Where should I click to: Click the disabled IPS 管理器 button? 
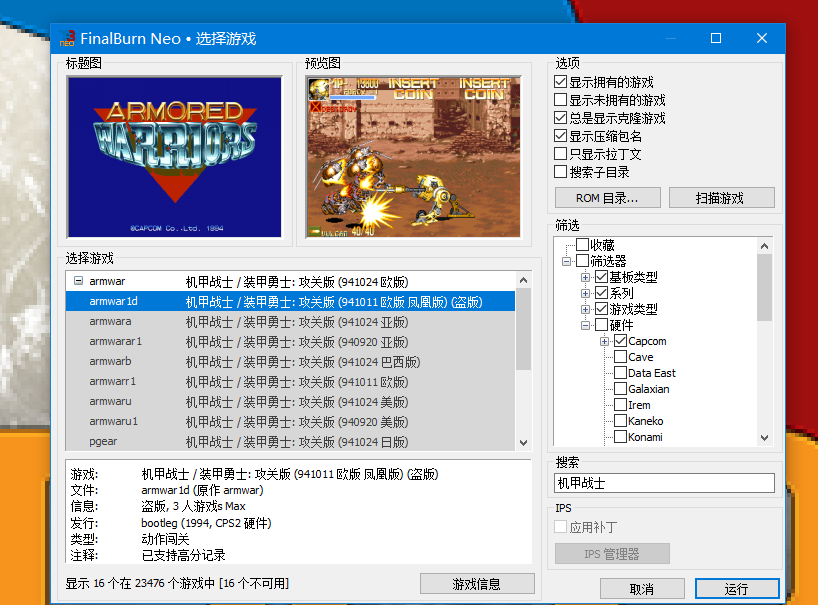click(x=612, y=553)
